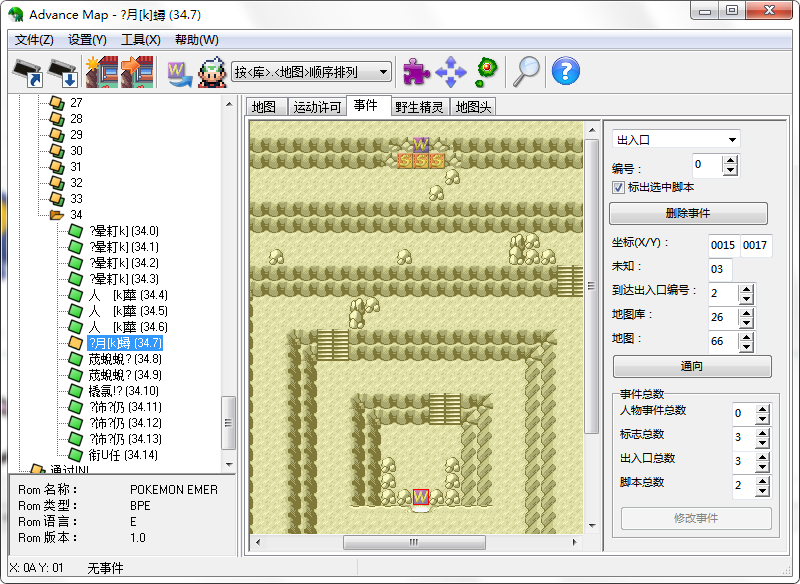800x584 pixels.
Task: Increase the 到达出入口编号 value
Action: (x=746, y=289)
